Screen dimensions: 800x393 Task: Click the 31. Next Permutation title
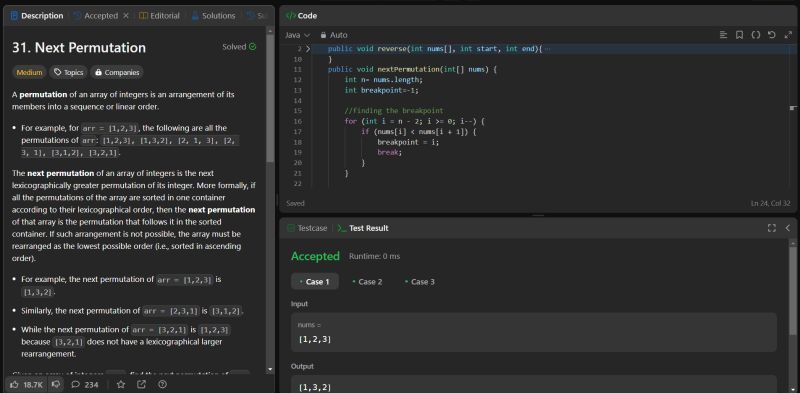(x=79, y=47)
